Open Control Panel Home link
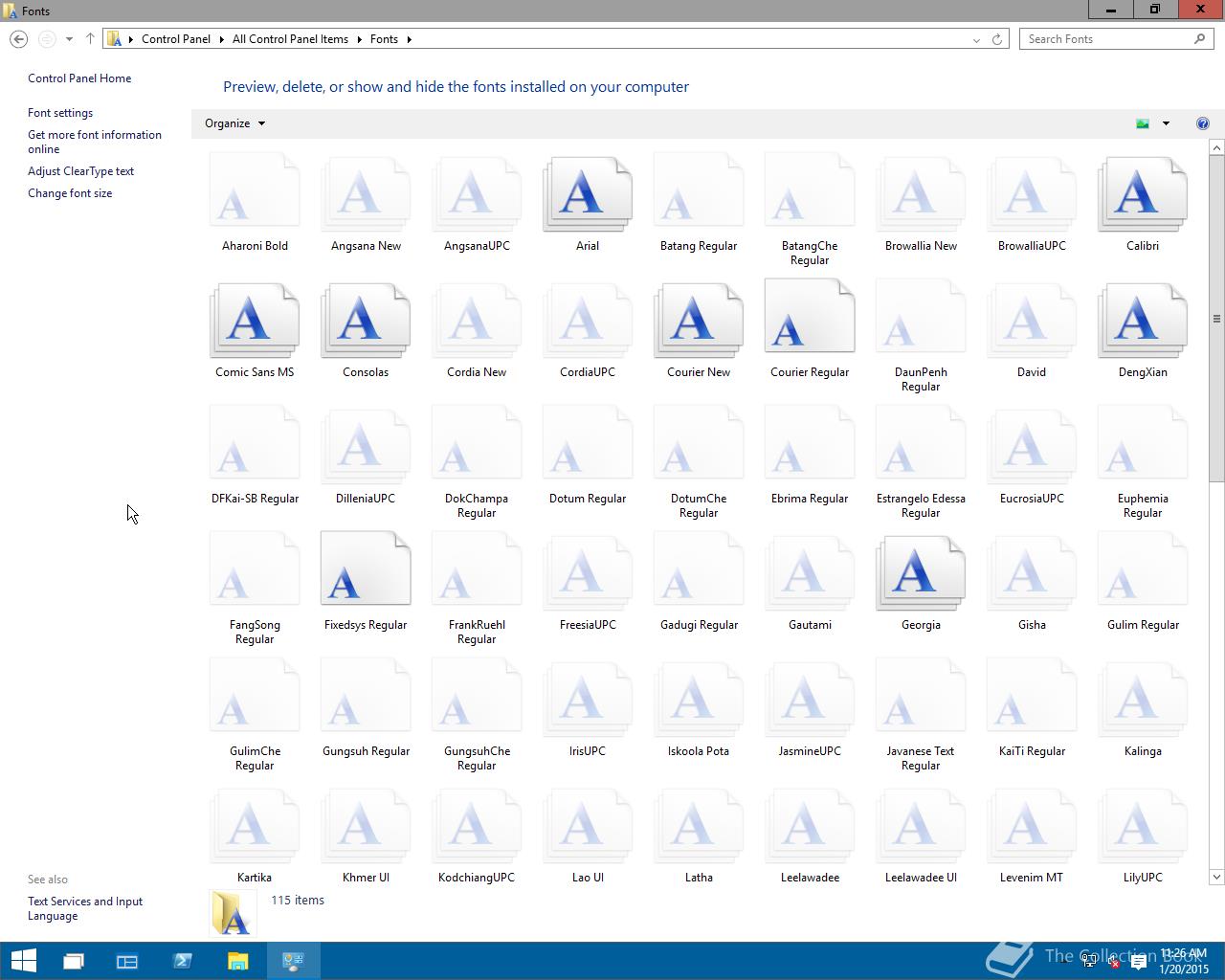 (79, 78)
